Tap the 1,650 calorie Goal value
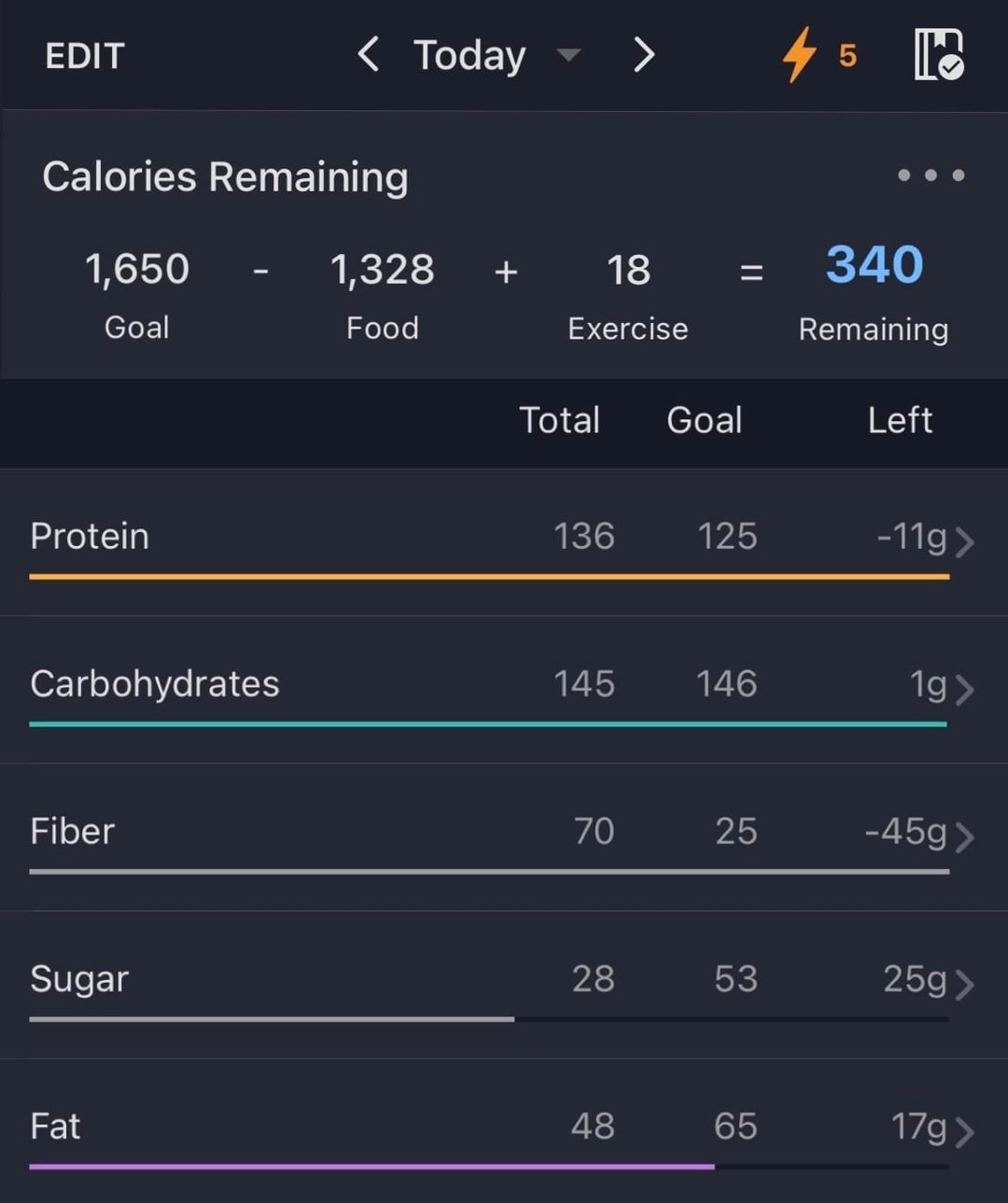The width and height of the screenshot is (1008, 1203). pos(137,270)
